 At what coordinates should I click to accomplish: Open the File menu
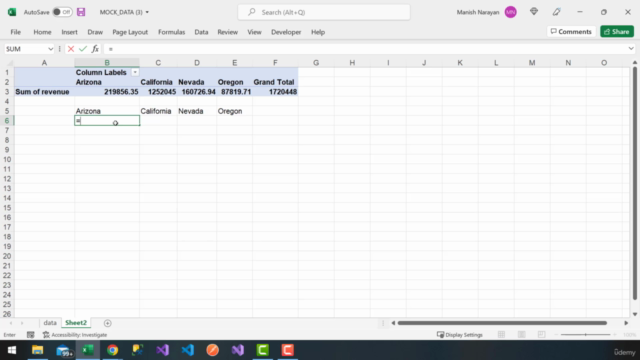[x=16, y=32]
